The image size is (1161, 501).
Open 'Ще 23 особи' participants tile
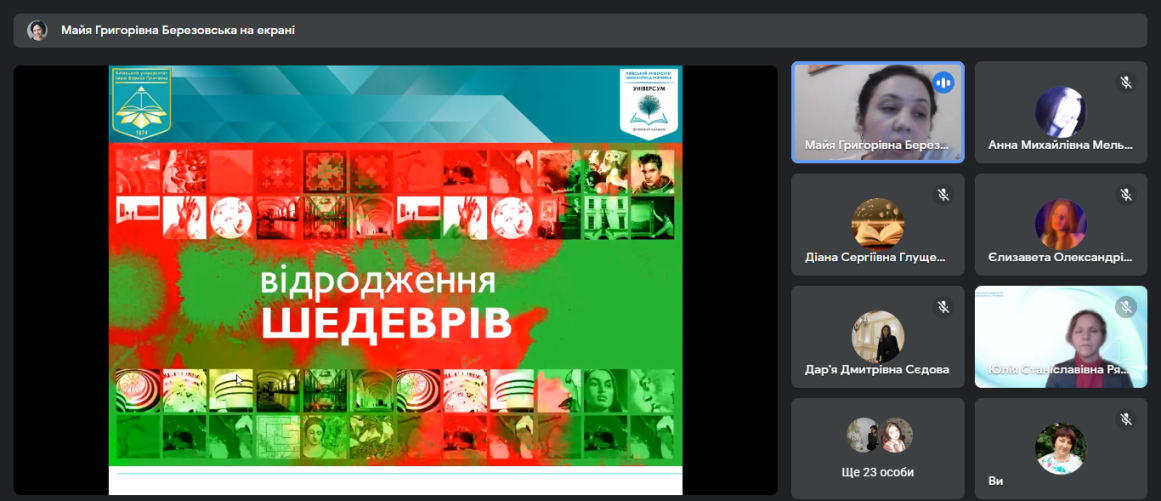(877, 448)
